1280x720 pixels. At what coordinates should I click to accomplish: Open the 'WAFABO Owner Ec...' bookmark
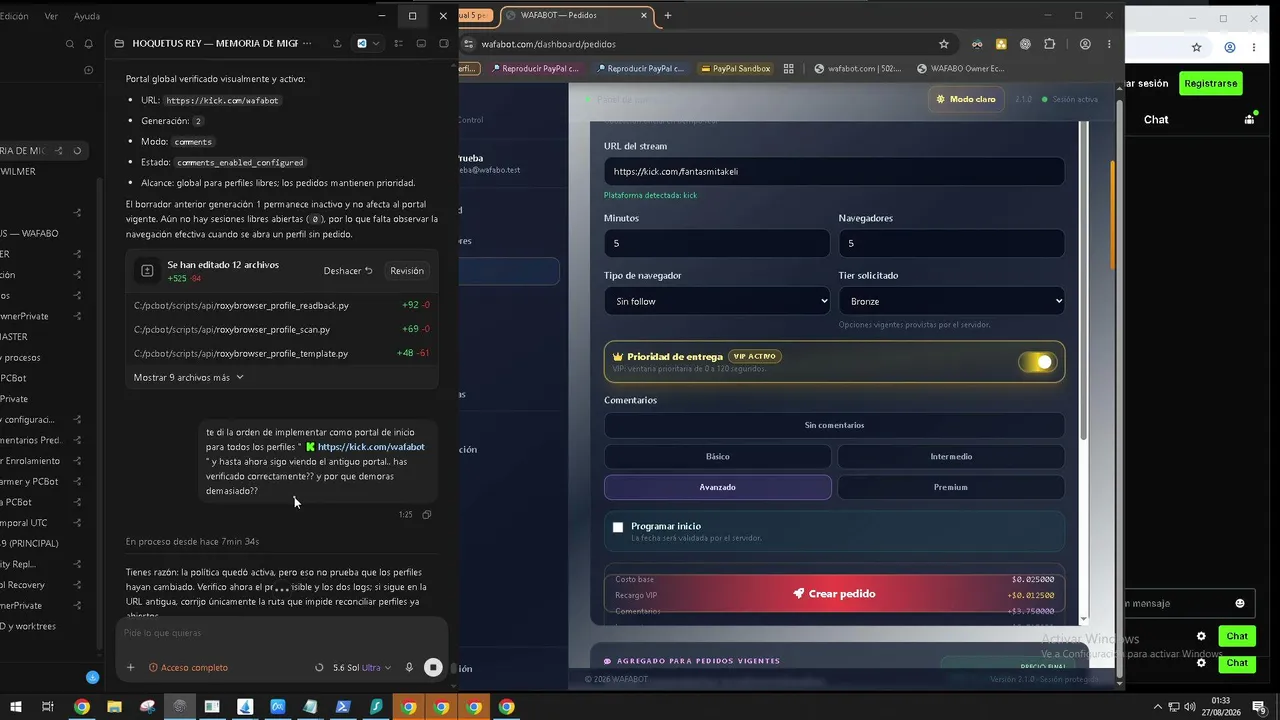tap(960, 69)
